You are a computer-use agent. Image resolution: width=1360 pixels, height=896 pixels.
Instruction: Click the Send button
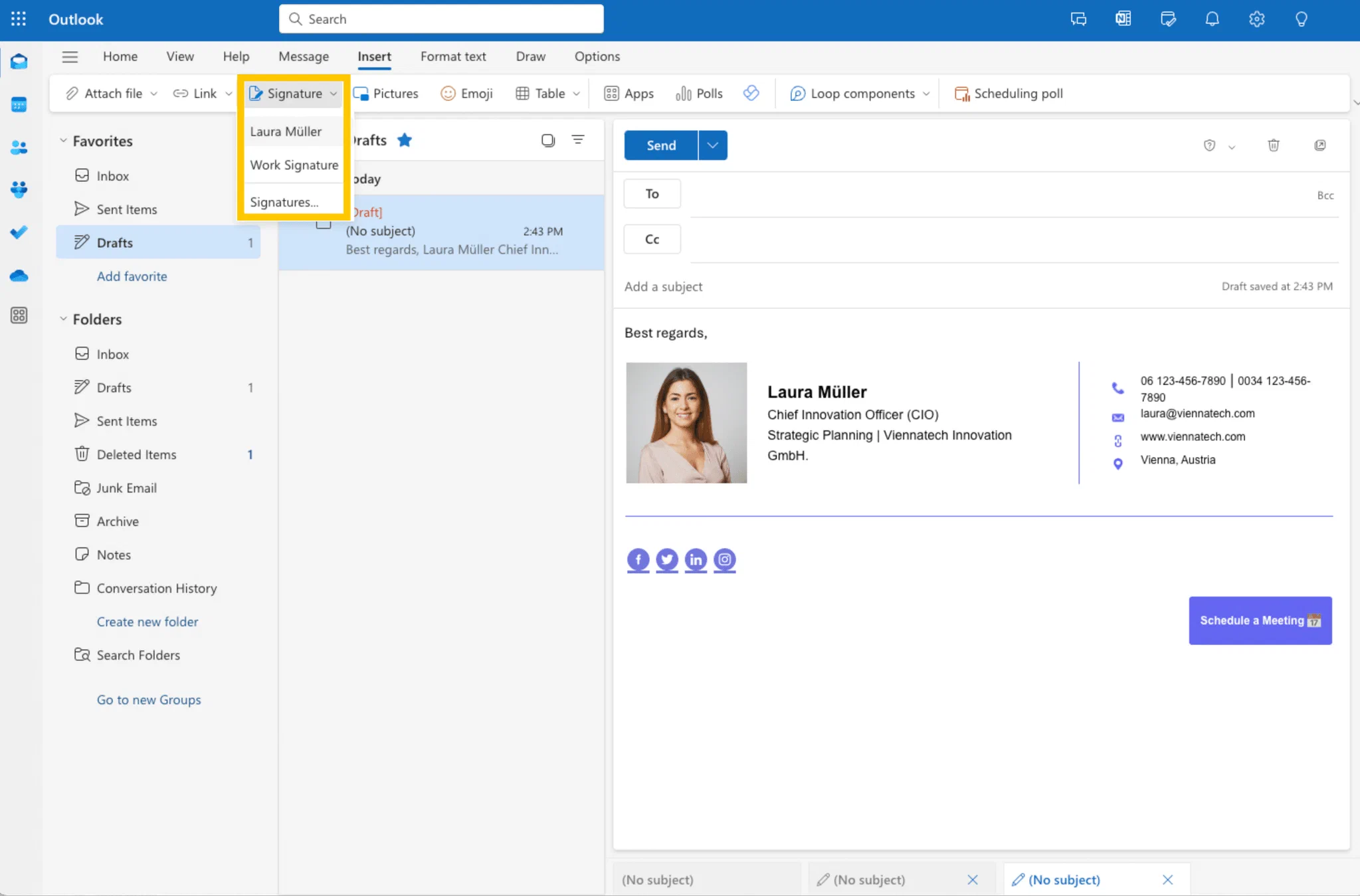661,145
